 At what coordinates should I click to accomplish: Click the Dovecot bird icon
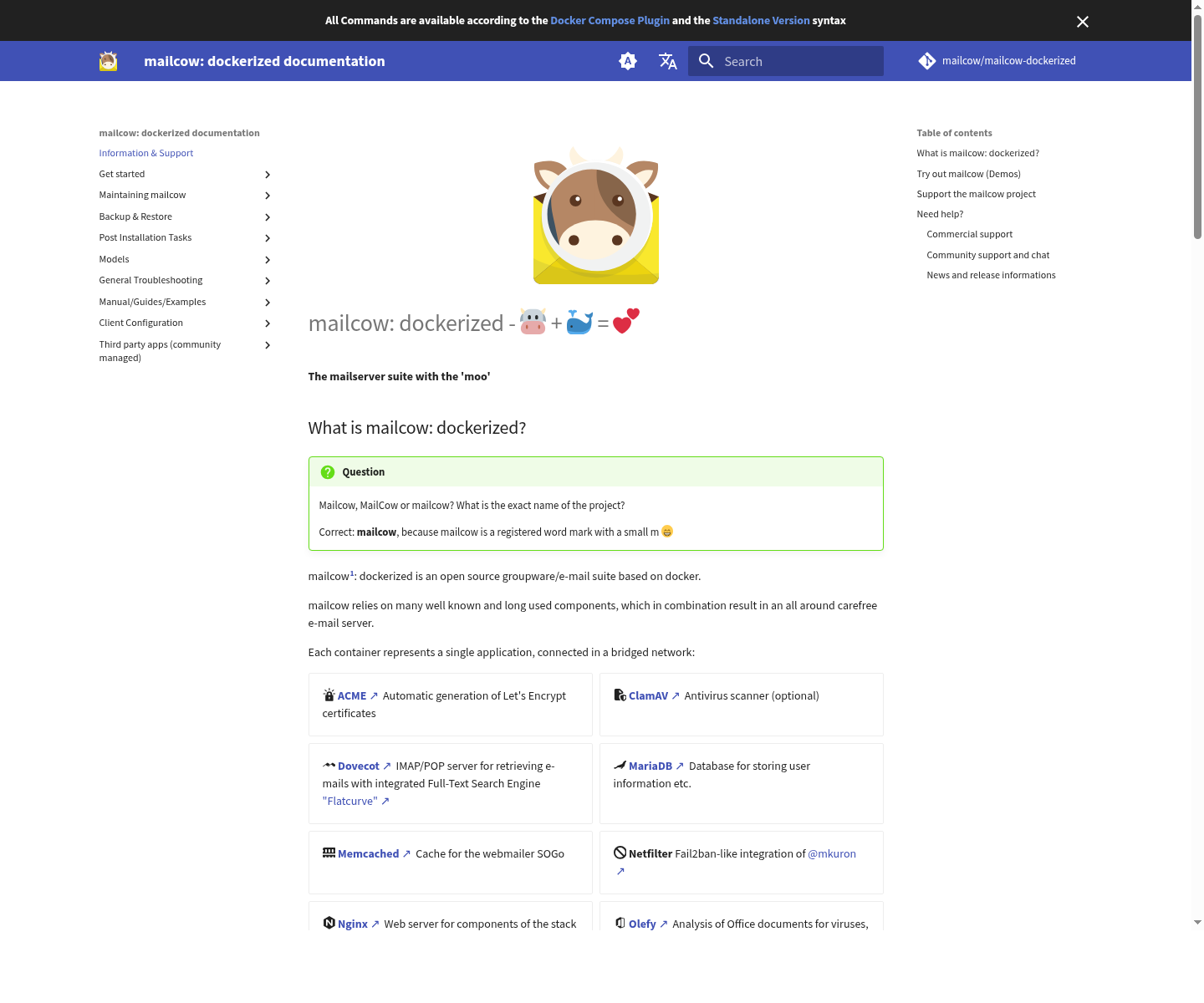pyautogui.click(x=329, y=765)
